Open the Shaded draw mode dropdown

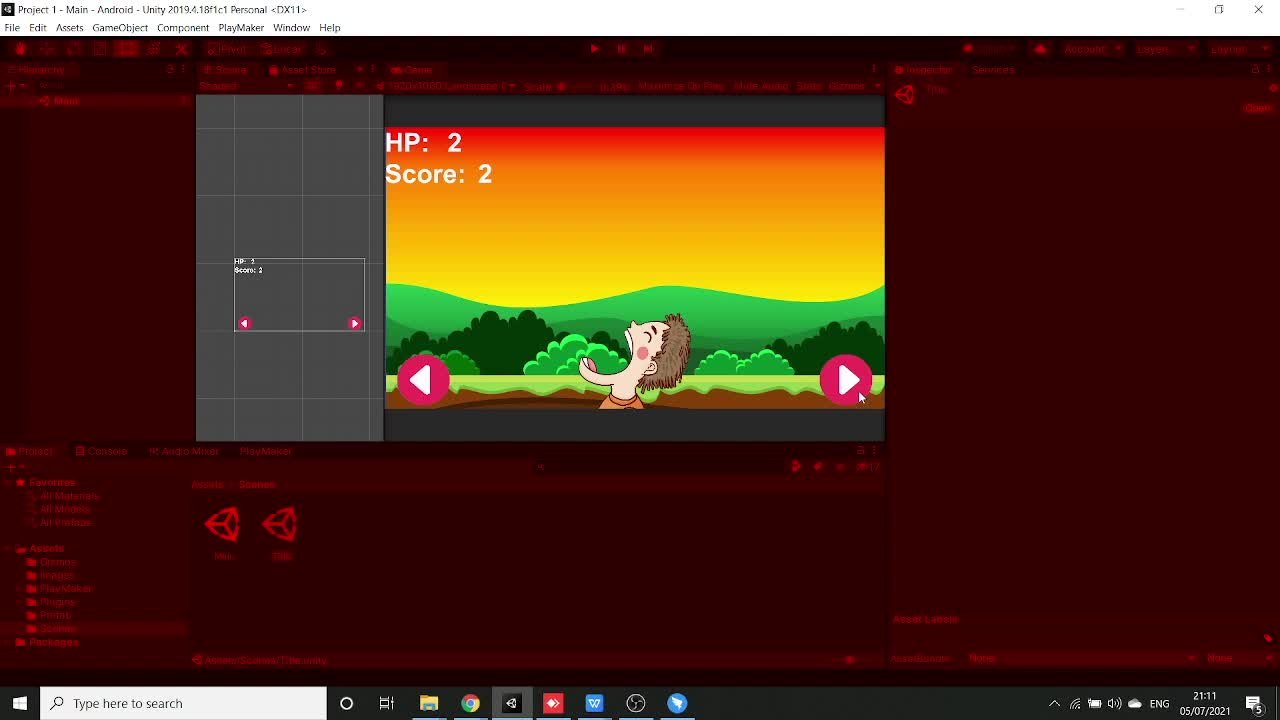pyautogui.click(x=245, y=86)
